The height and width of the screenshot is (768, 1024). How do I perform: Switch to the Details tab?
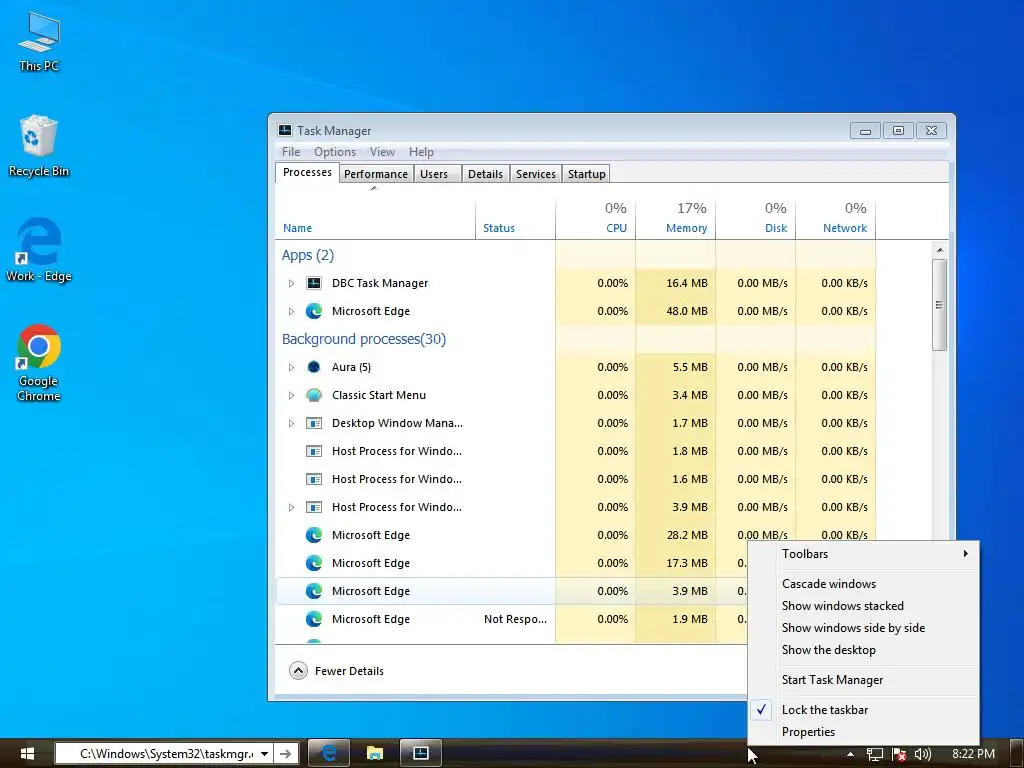[485, 174]
